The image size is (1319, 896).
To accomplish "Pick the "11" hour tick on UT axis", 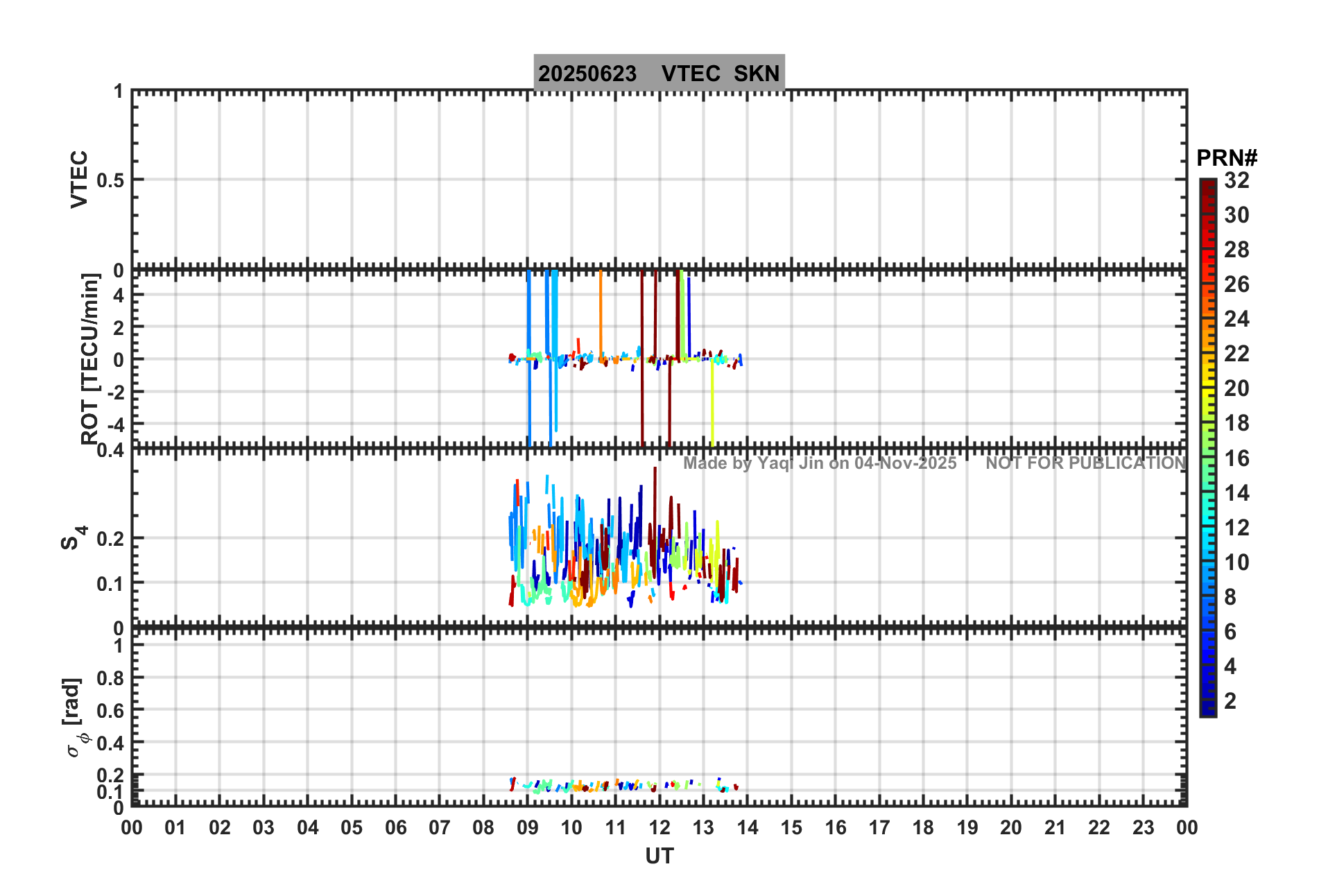I will click(616, 827).
